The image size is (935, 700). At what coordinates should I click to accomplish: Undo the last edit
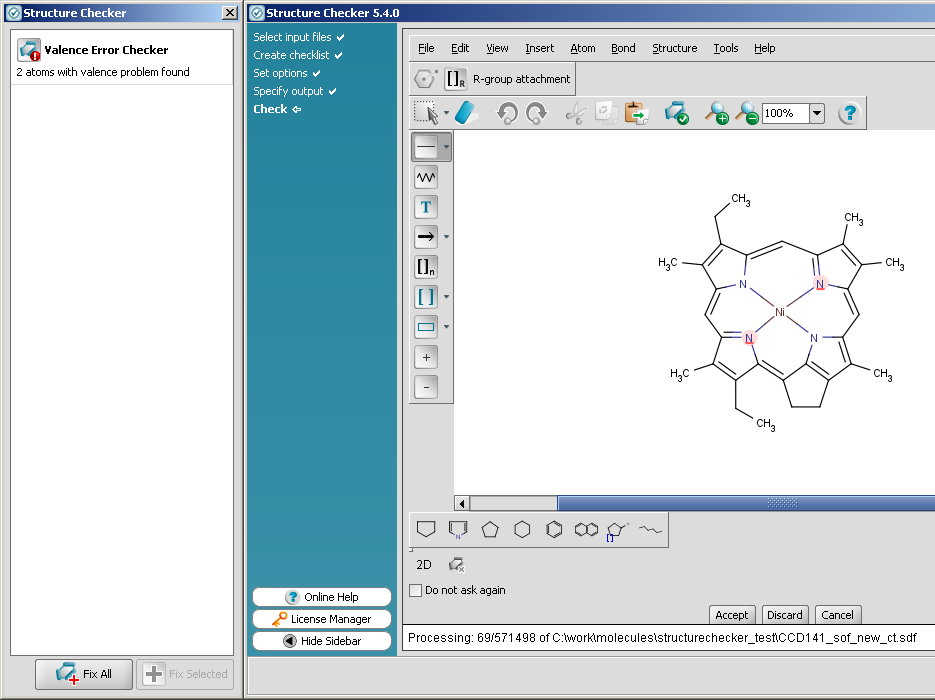507,113
